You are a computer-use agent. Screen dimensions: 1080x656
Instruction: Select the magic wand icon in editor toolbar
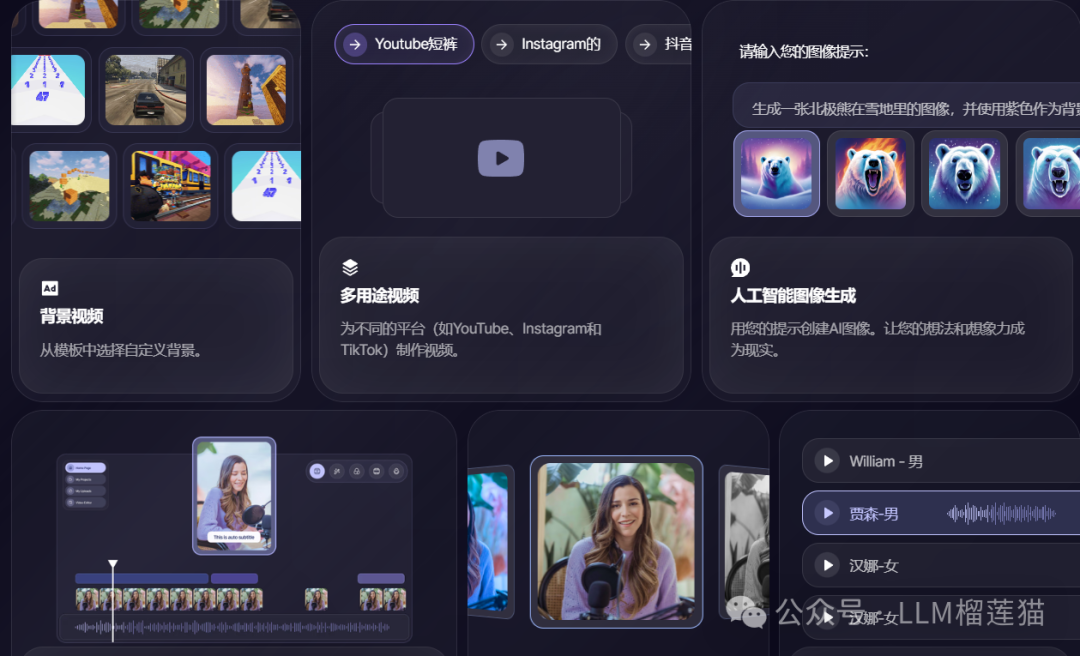[x=337, y=471]
